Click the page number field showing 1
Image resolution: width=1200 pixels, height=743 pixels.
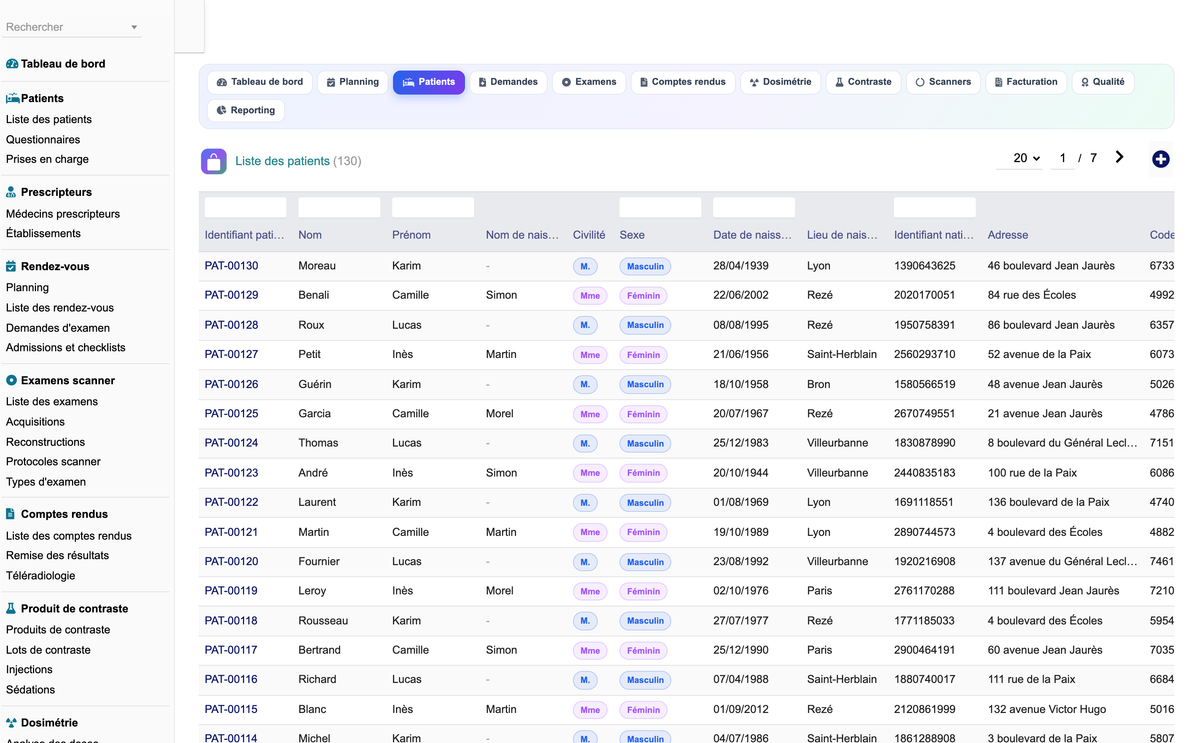(x=1062, y=158)
